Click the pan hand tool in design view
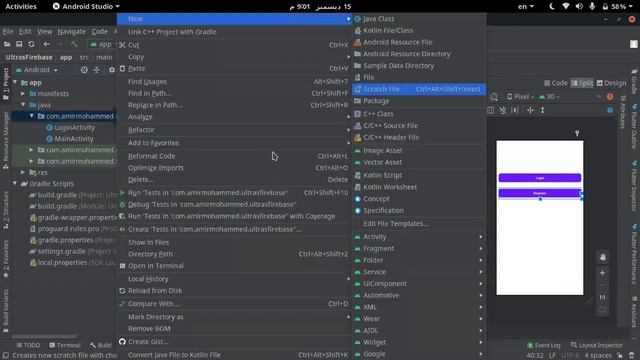Screen dimensions: 640x360 (x=602, y=257)
